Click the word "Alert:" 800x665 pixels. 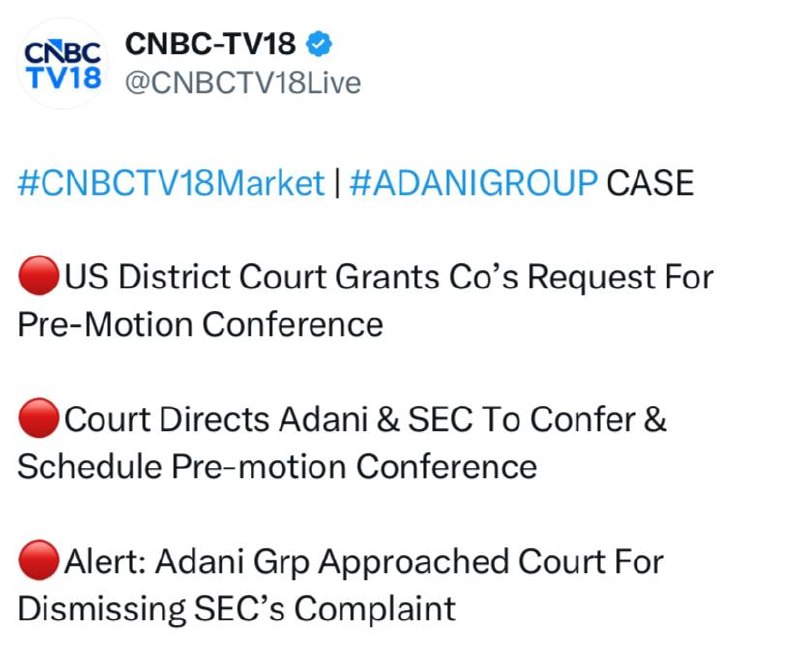pos(109,563)
